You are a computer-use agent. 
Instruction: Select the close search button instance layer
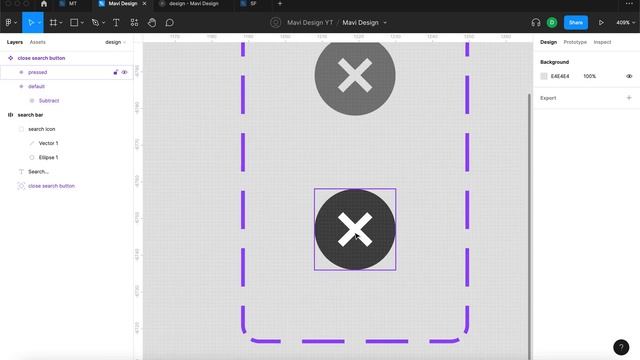coord(51,186)
